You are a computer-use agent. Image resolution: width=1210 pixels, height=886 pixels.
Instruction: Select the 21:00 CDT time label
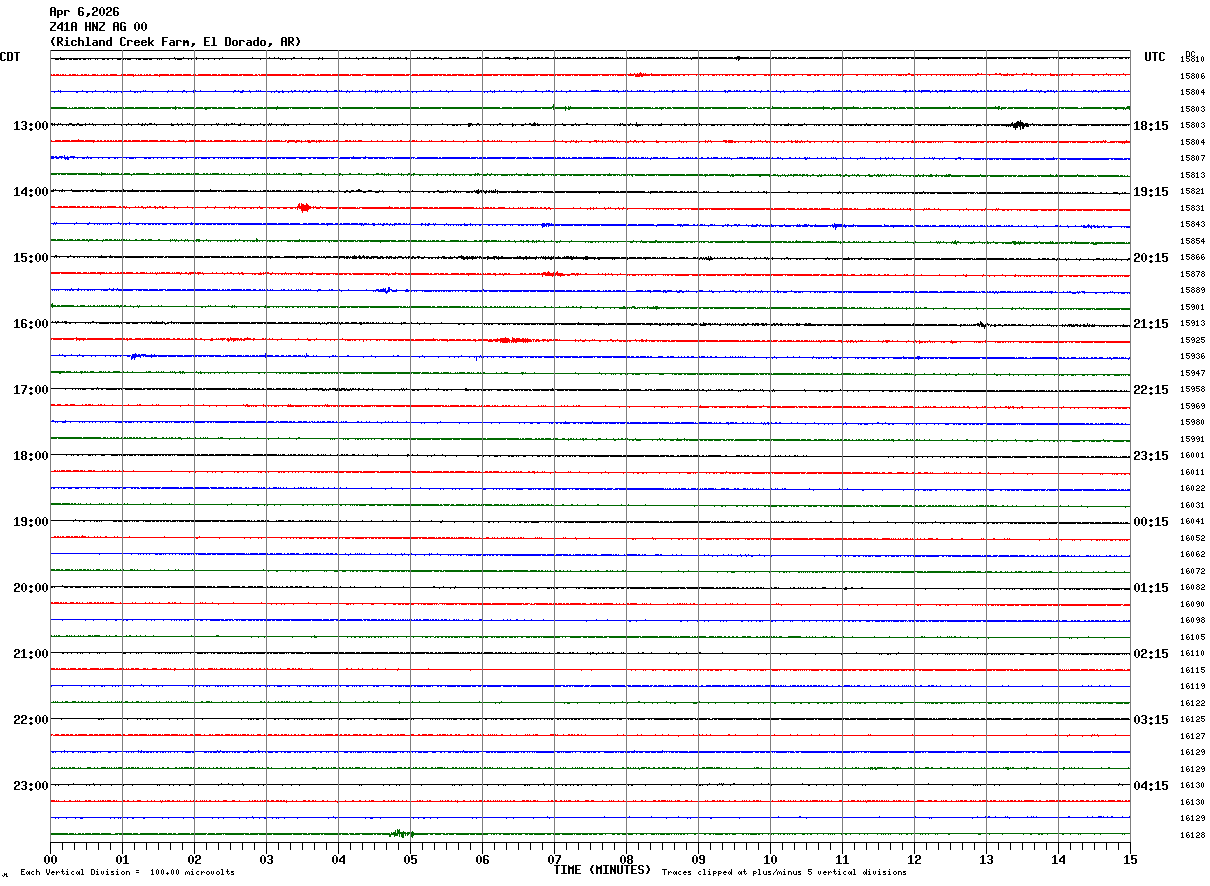coord(31,654)
